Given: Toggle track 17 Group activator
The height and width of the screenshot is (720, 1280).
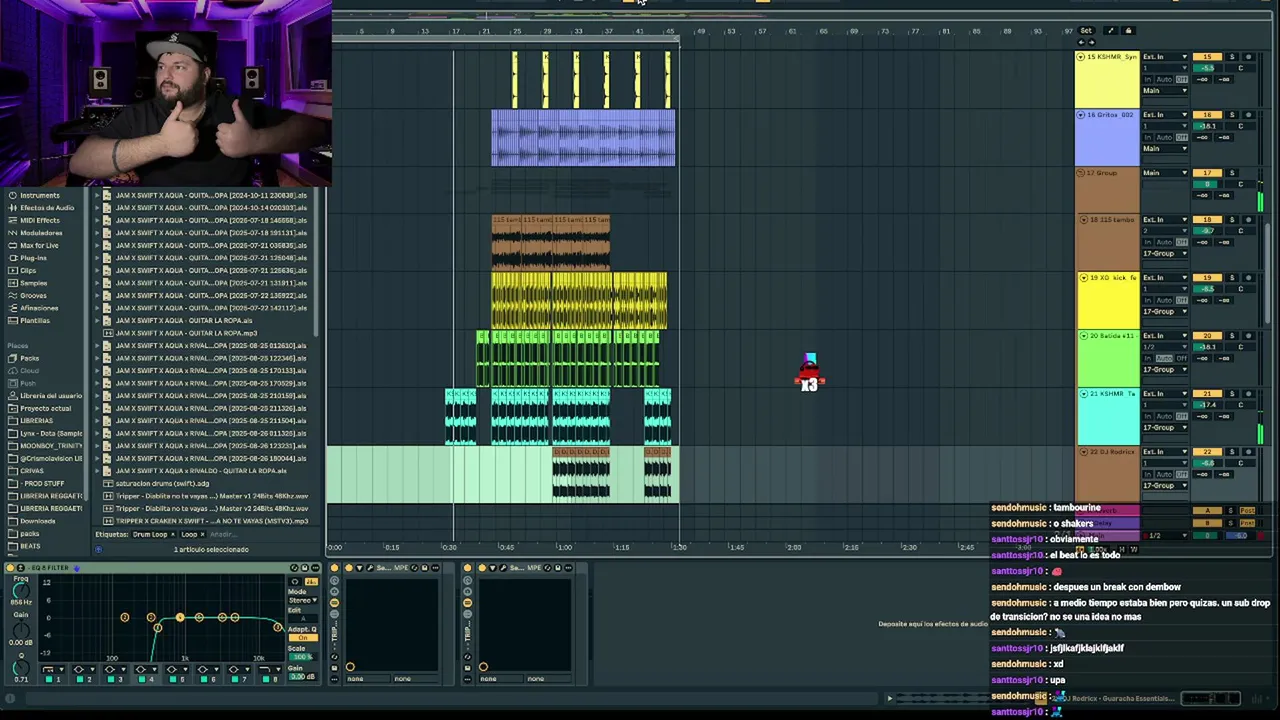Looking at the screenshot, I should pyautogui.click(x=1207, y=173).
